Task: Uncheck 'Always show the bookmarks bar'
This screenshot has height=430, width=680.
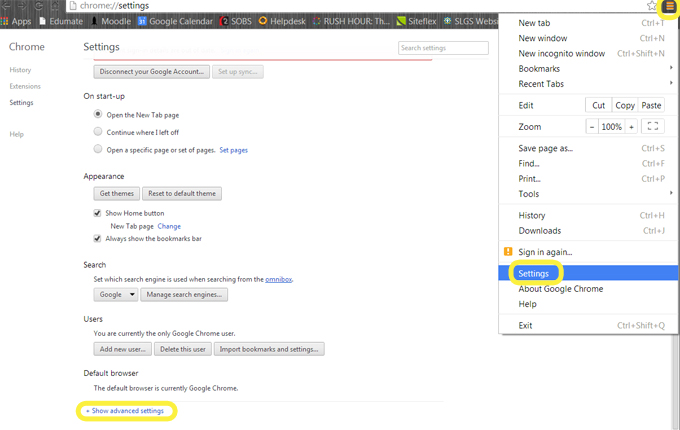Action: [x=98, y=239]
